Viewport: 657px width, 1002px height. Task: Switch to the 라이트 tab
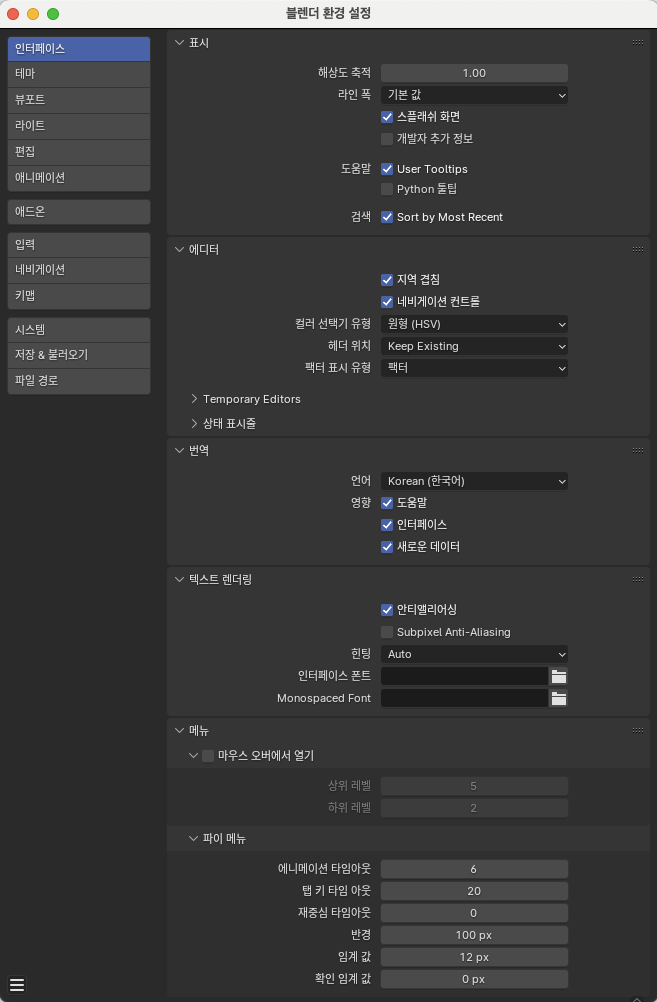[x=79, y=126]
